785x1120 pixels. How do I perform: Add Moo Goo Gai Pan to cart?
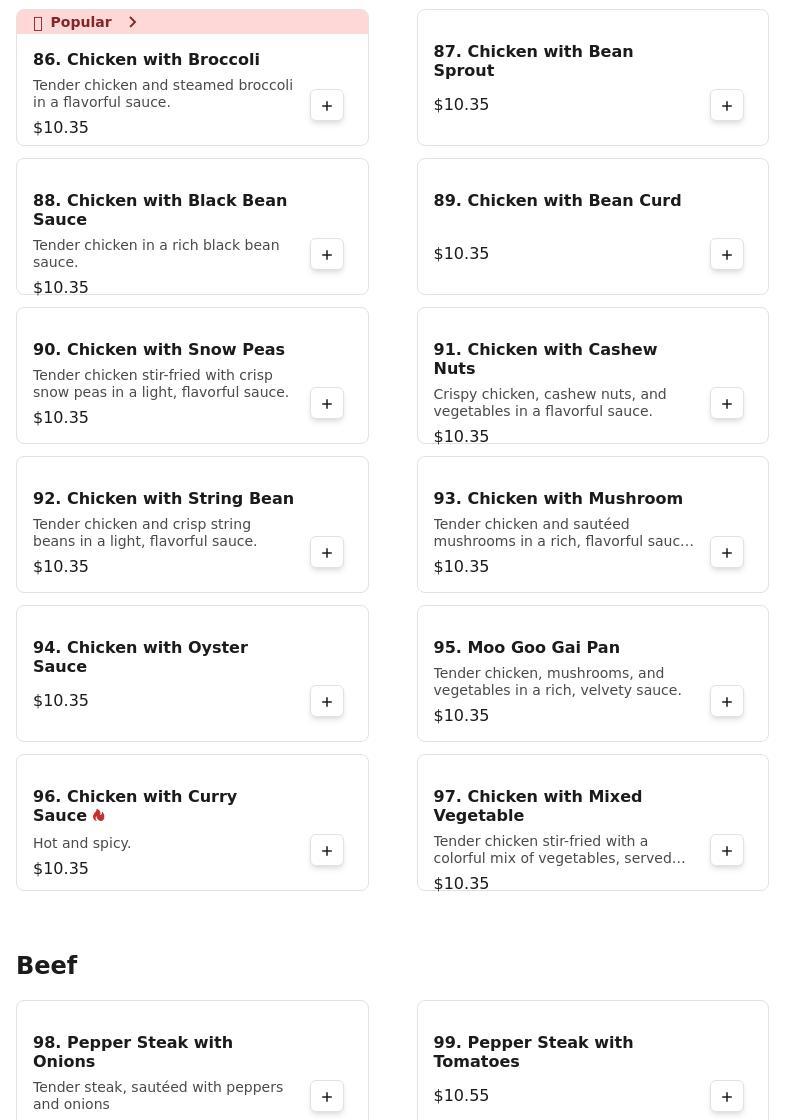[x=727, y=702]
